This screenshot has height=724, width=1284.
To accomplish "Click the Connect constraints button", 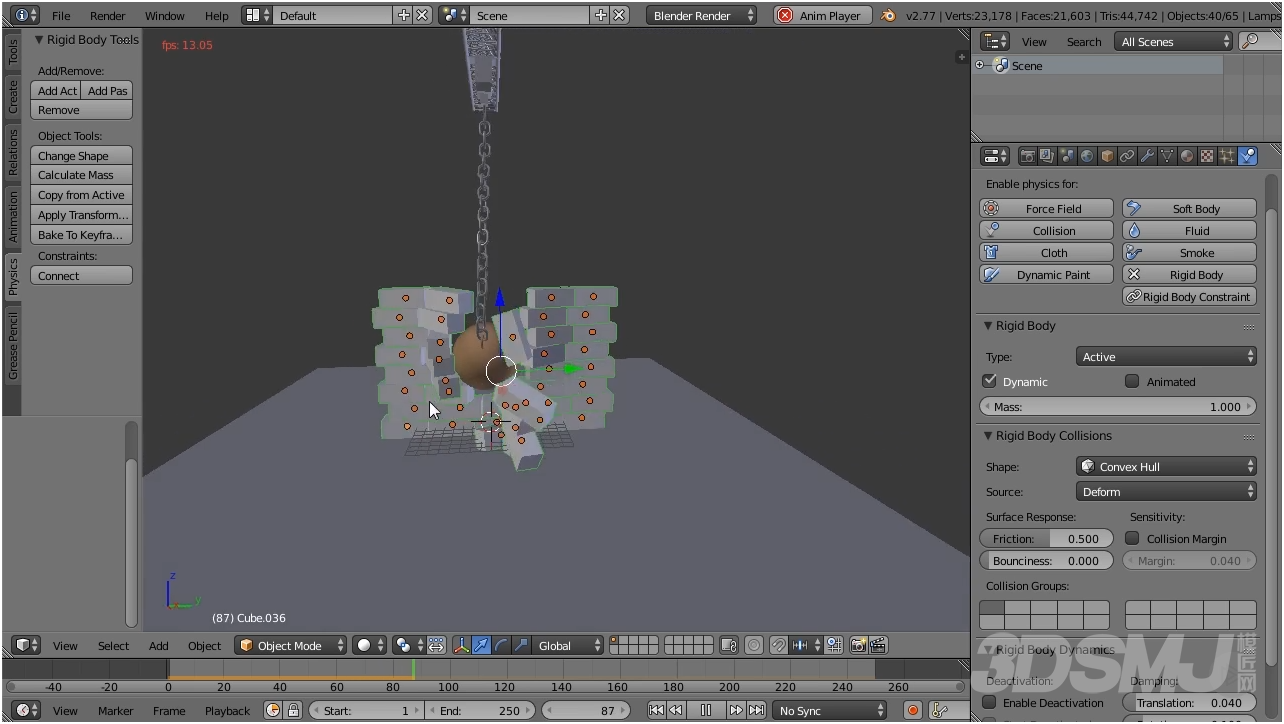I will click(x=82, y=276).
